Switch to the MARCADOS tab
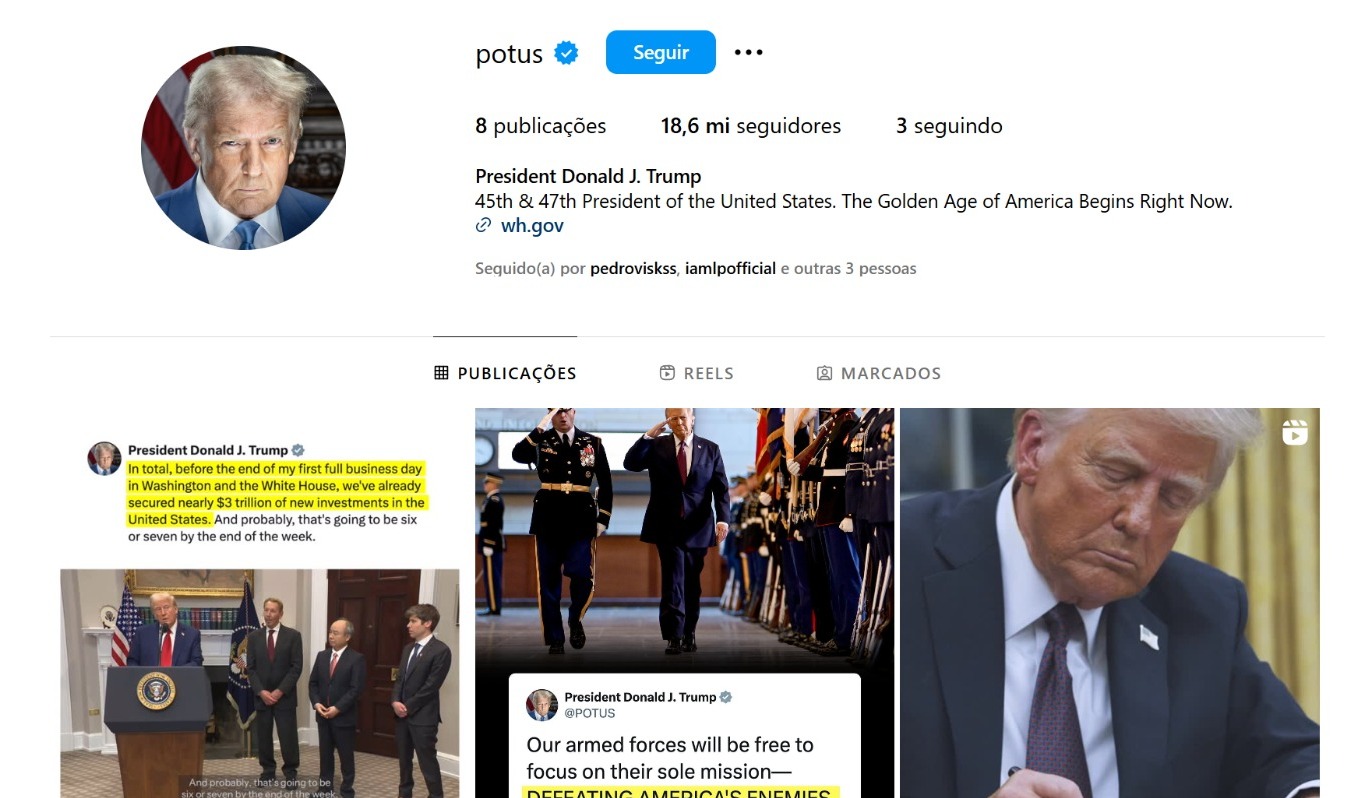 pos(879,373)
